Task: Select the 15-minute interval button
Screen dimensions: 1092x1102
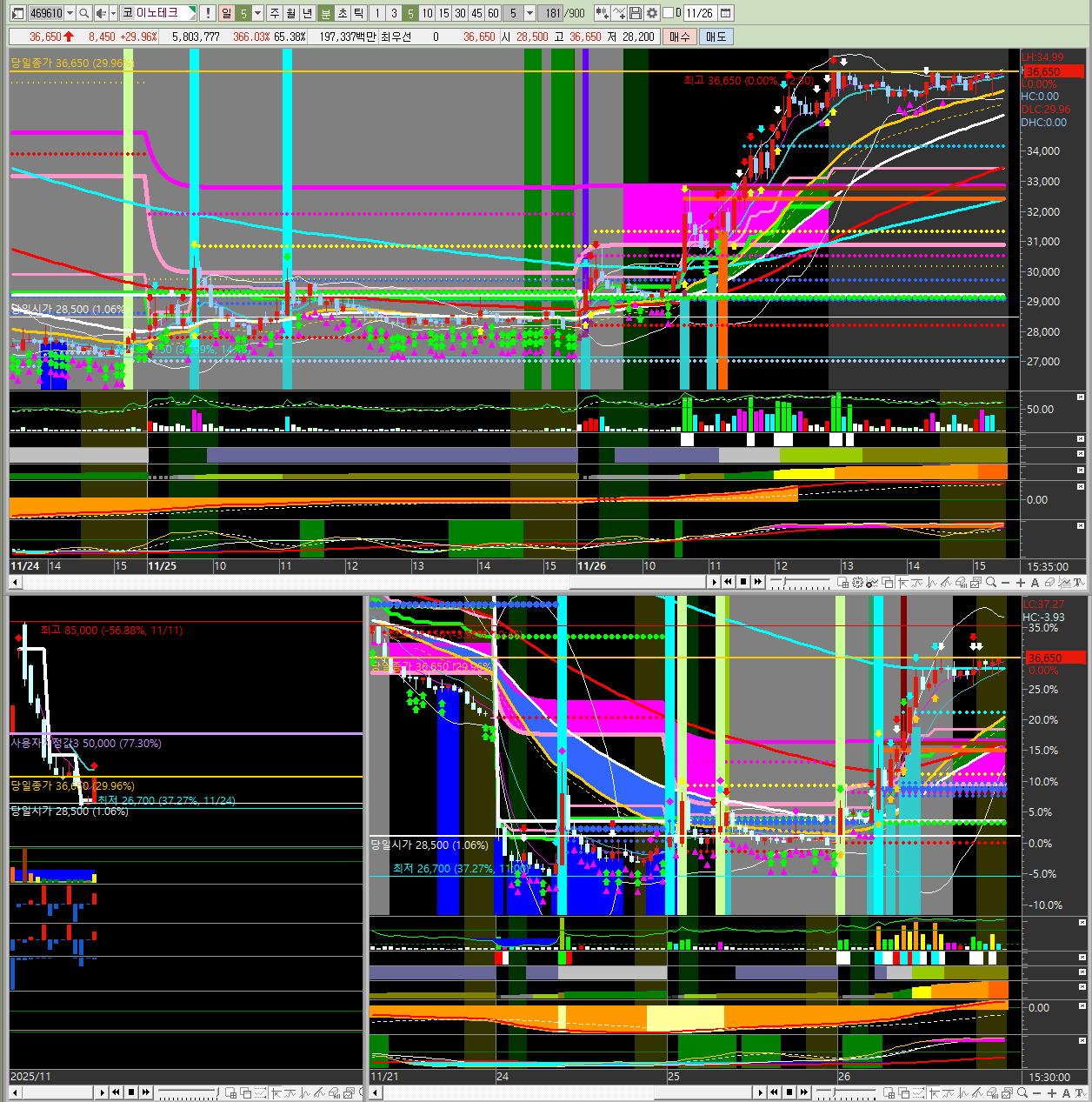Action: pos(443,13)
